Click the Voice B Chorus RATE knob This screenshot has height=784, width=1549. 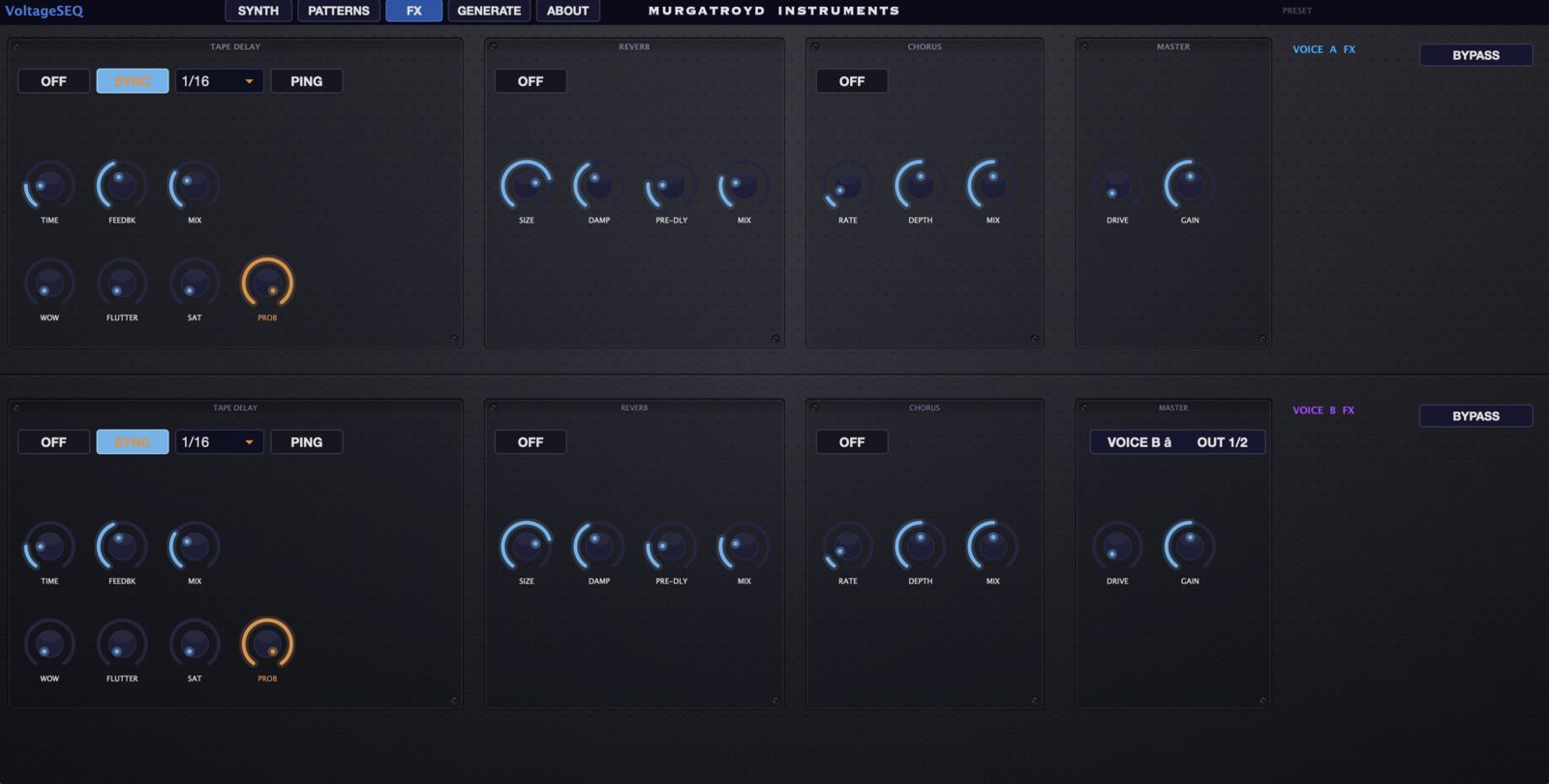pos(847,546)
